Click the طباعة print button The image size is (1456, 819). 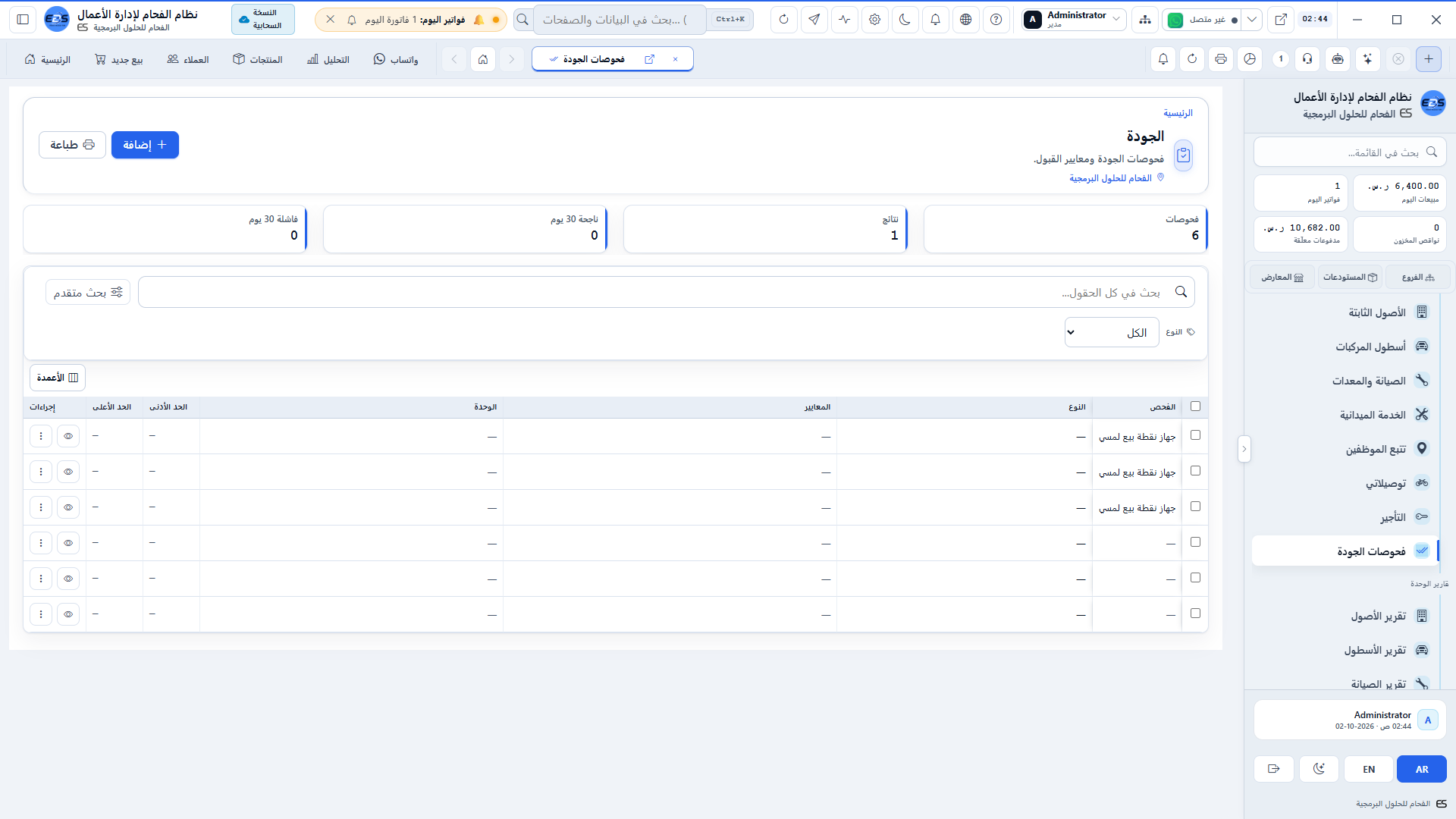(x=72, y=145)
